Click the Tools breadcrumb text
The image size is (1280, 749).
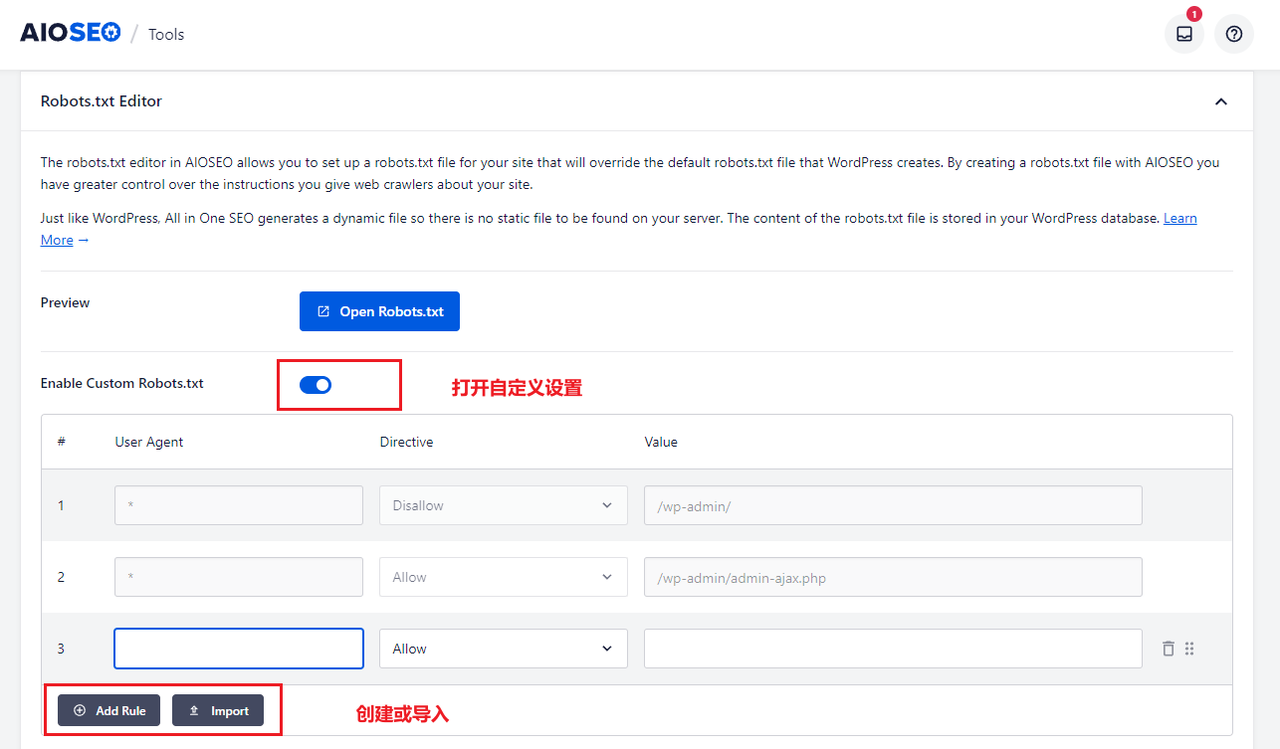coord(166,34)
